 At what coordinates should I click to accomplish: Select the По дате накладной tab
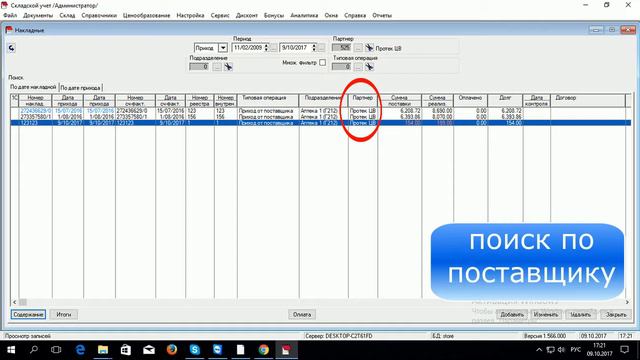[33, 87]
